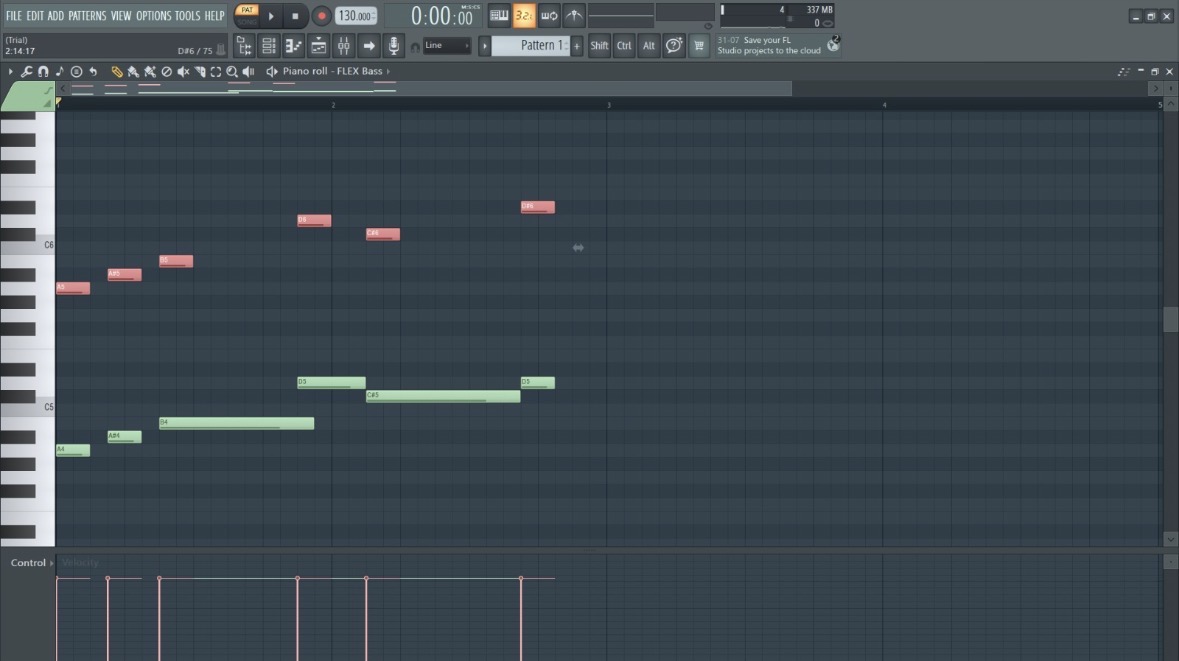Open the Pattern 1 selector dropdown
The height and width of the screenshot is (661, 1179).
point(537,46)
